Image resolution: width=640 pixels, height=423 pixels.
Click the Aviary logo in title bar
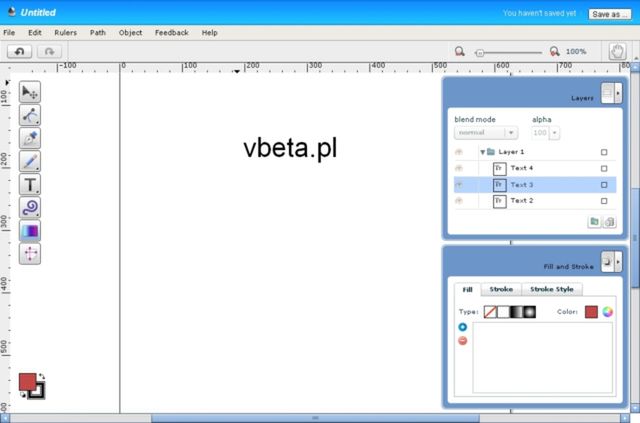tap(12, 12)
